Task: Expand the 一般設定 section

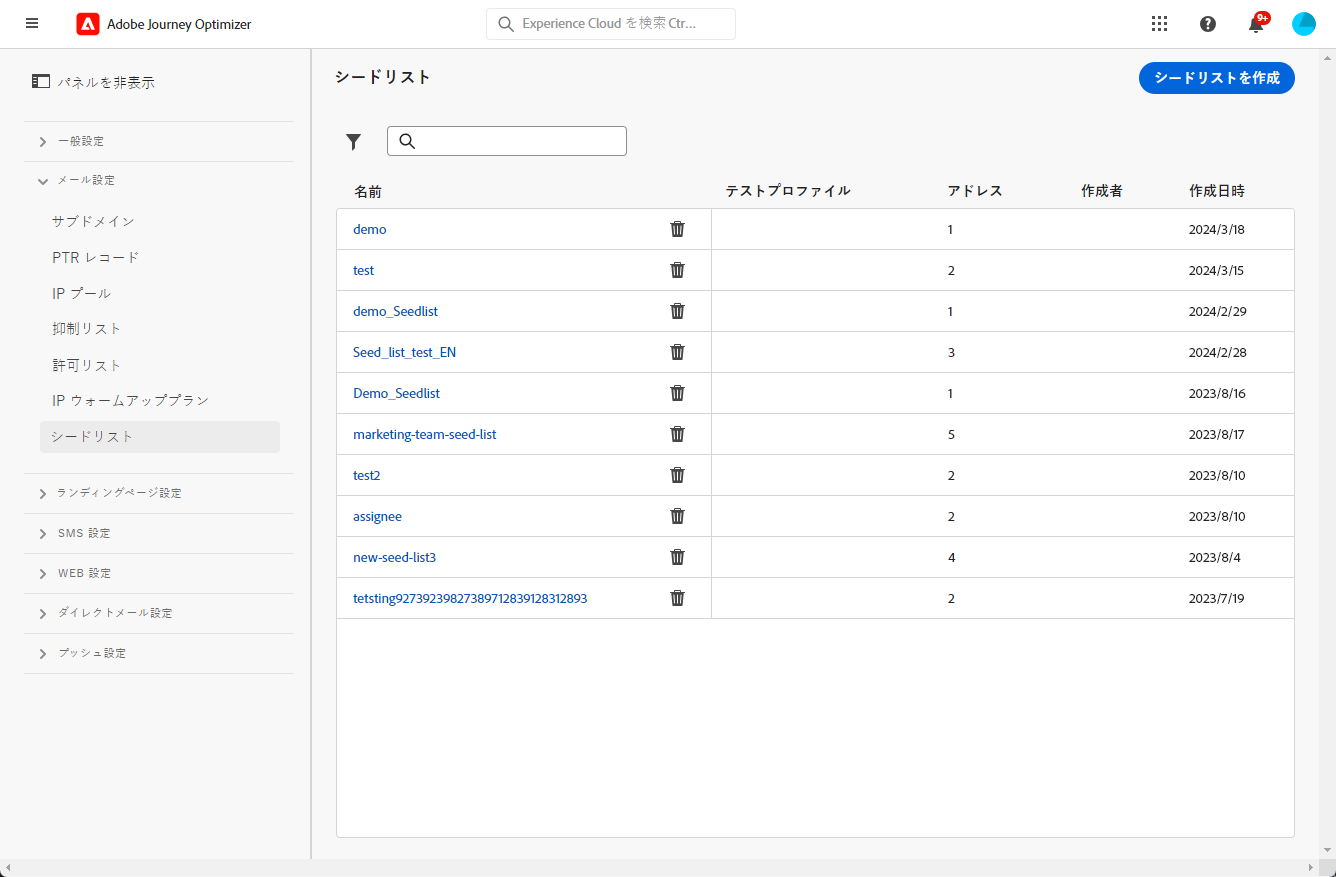Action: point(80,141)
